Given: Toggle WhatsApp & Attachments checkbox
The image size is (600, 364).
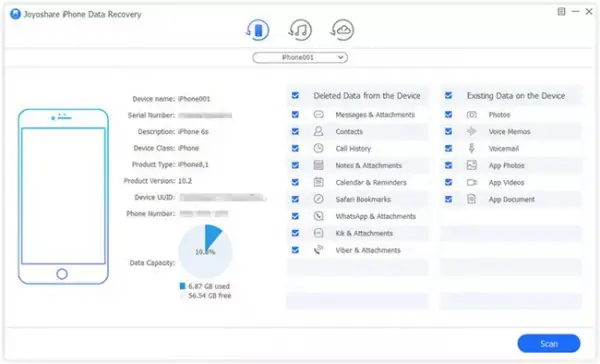Looking at the screenshot, I should click(295, 216).
